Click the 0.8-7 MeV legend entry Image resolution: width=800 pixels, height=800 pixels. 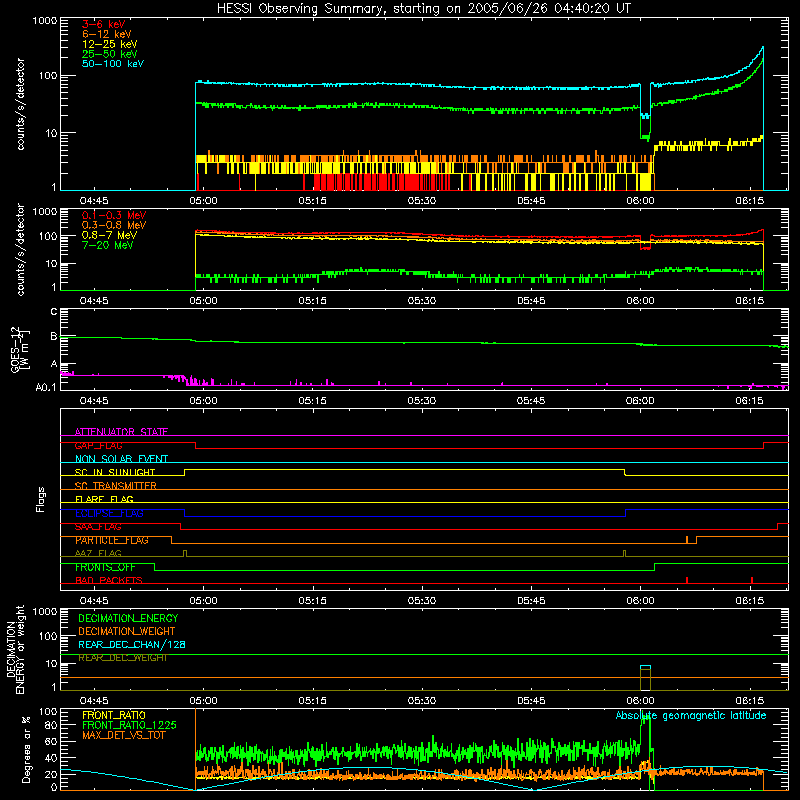click(x=109, y=235)
